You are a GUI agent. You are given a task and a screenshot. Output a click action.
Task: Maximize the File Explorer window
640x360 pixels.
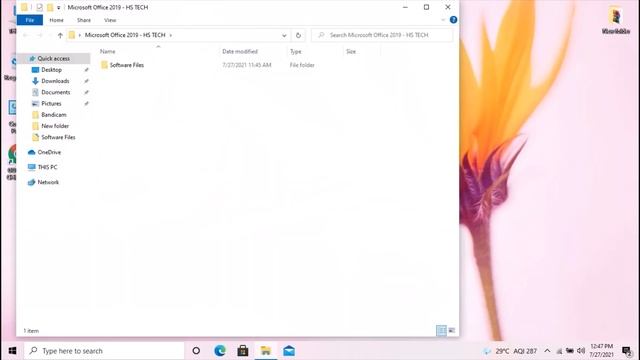click(427, 7)
